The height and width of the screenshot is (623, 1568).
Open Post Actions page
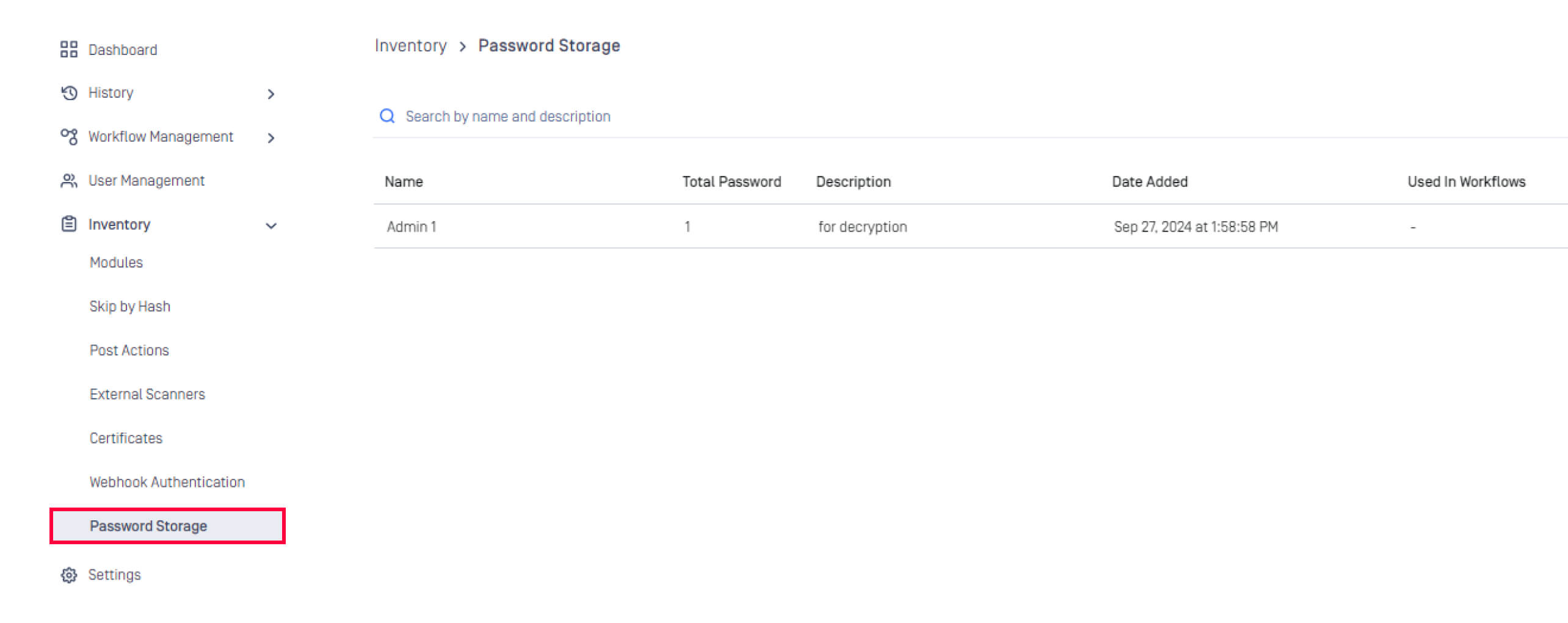click(129, 351)
